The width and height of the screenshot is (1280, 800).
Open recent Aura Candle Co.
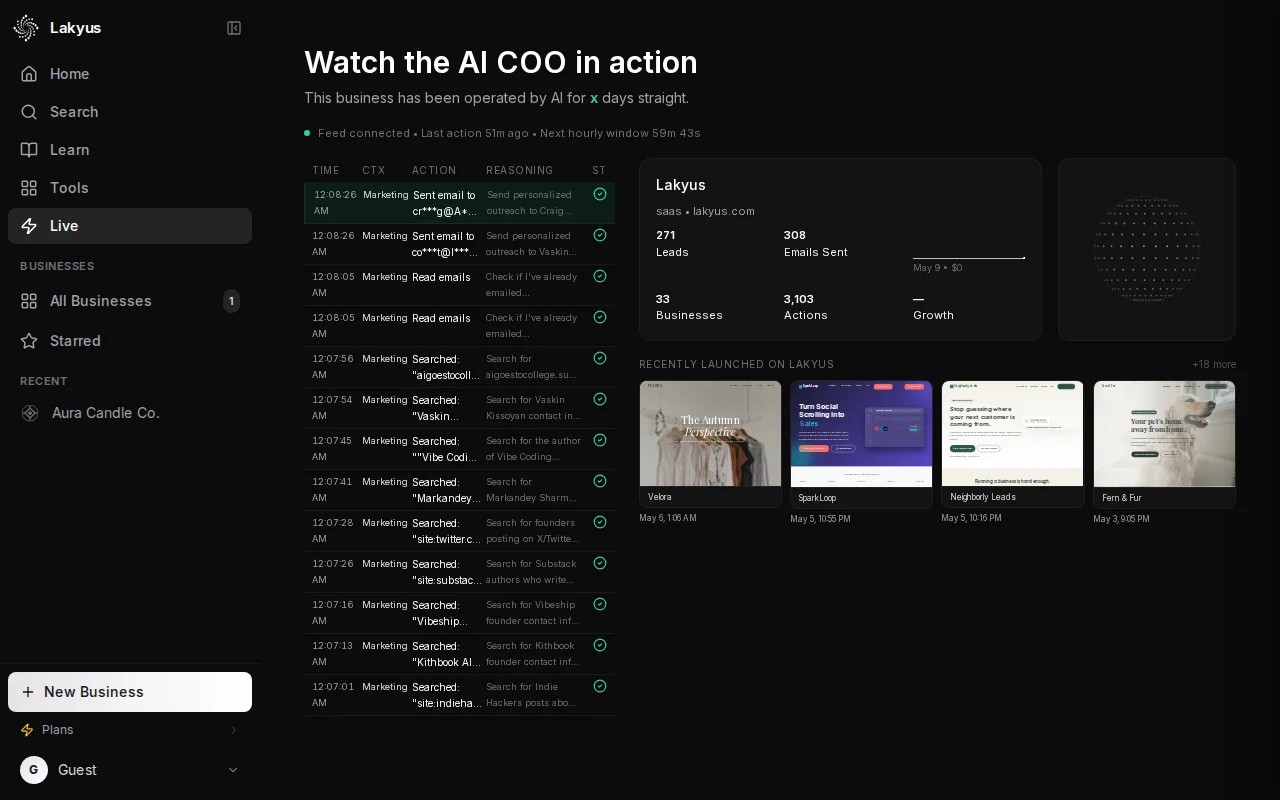click(130, 413)
